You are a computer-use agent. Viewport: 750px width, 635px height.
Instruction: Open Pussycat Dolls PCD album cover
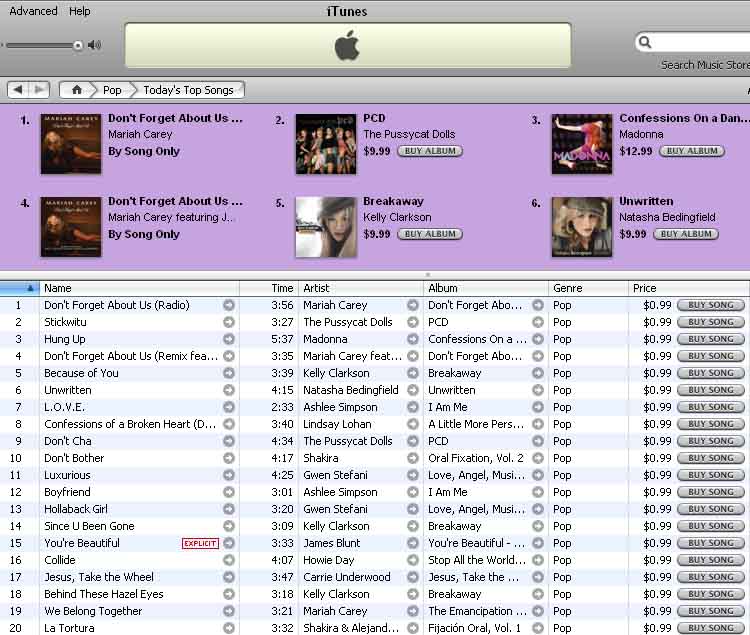click(x=326, y=144)
